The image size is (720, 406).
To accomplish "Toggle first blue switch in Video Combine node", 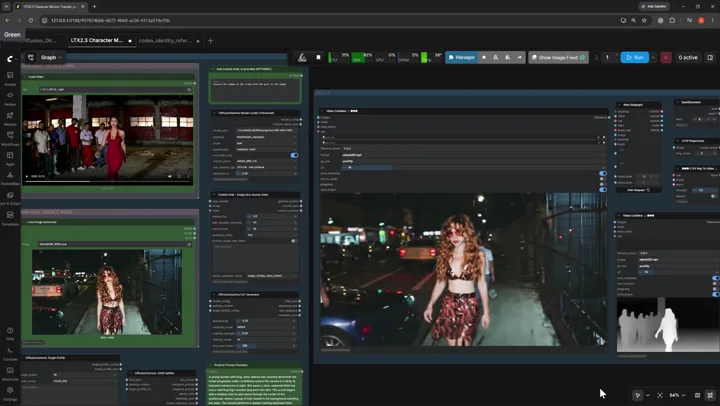I will (x=602, y=173).
